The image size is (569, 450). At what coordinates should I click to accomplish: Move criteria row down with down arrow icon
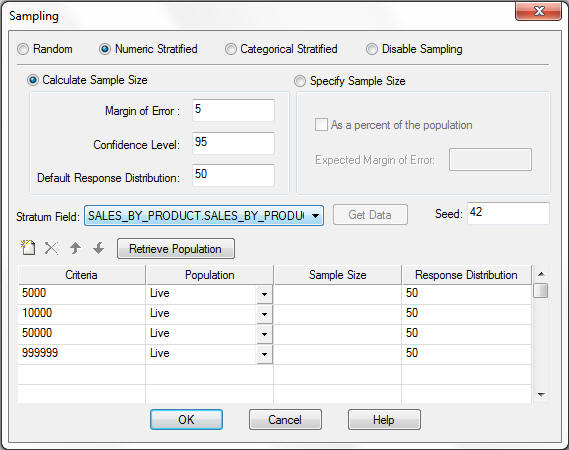tap(98, 248)
